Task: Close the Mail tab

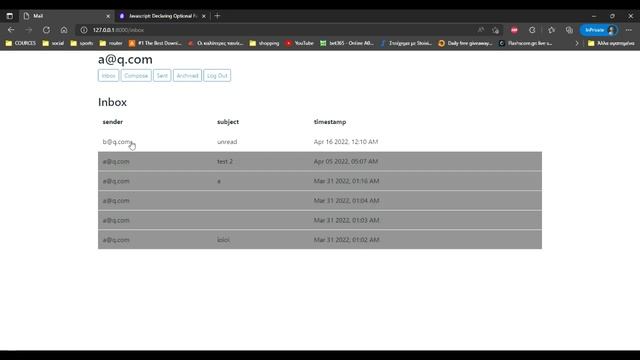Action: pos(108,16)
